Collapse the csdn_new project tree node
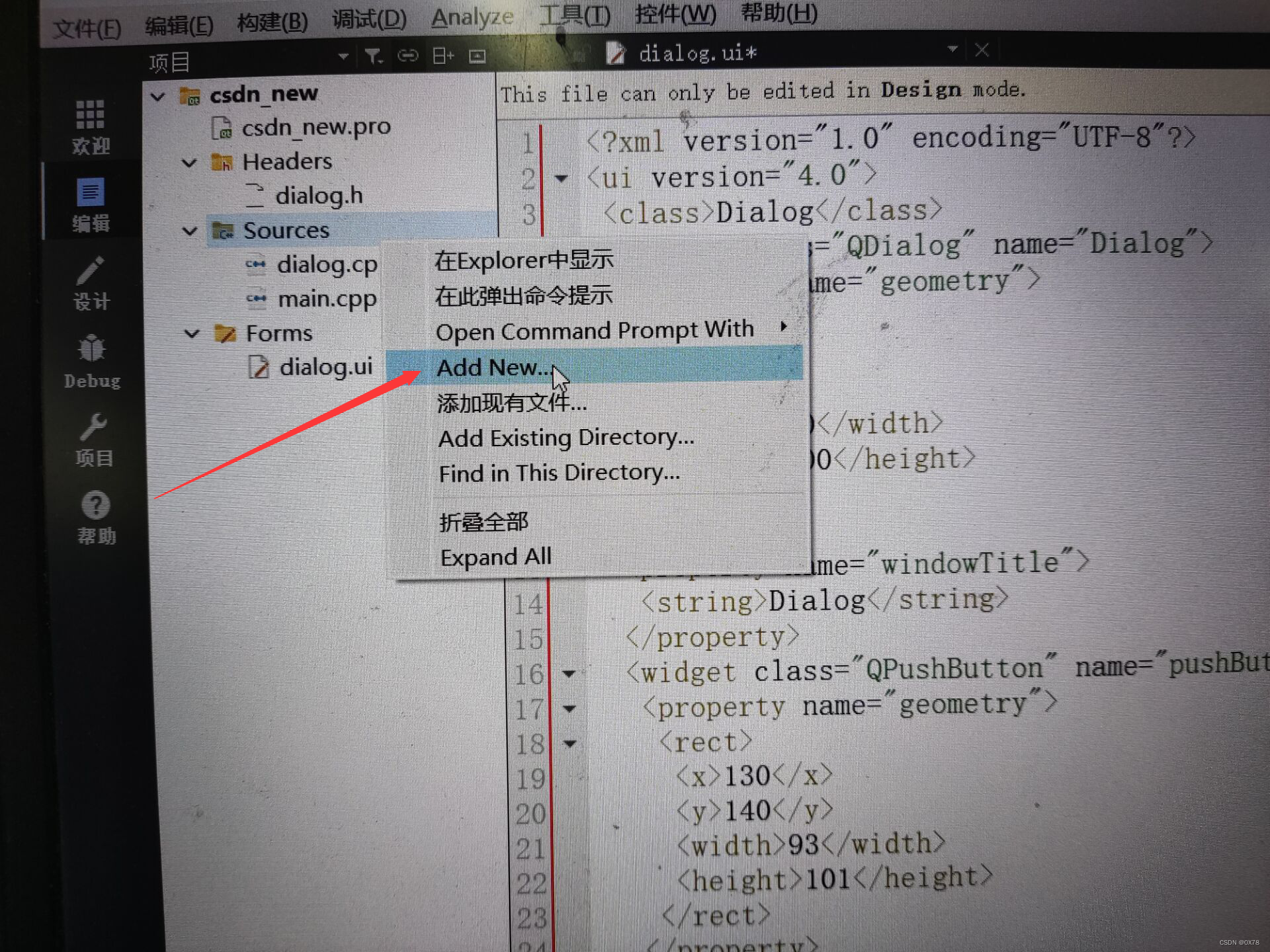The height and width of the screenshot is (952, 1270). 157,97
